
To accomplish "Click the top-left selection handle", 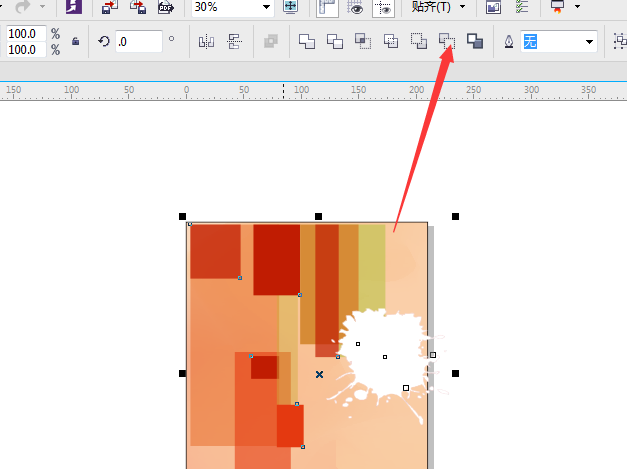I will coord(182,216).
